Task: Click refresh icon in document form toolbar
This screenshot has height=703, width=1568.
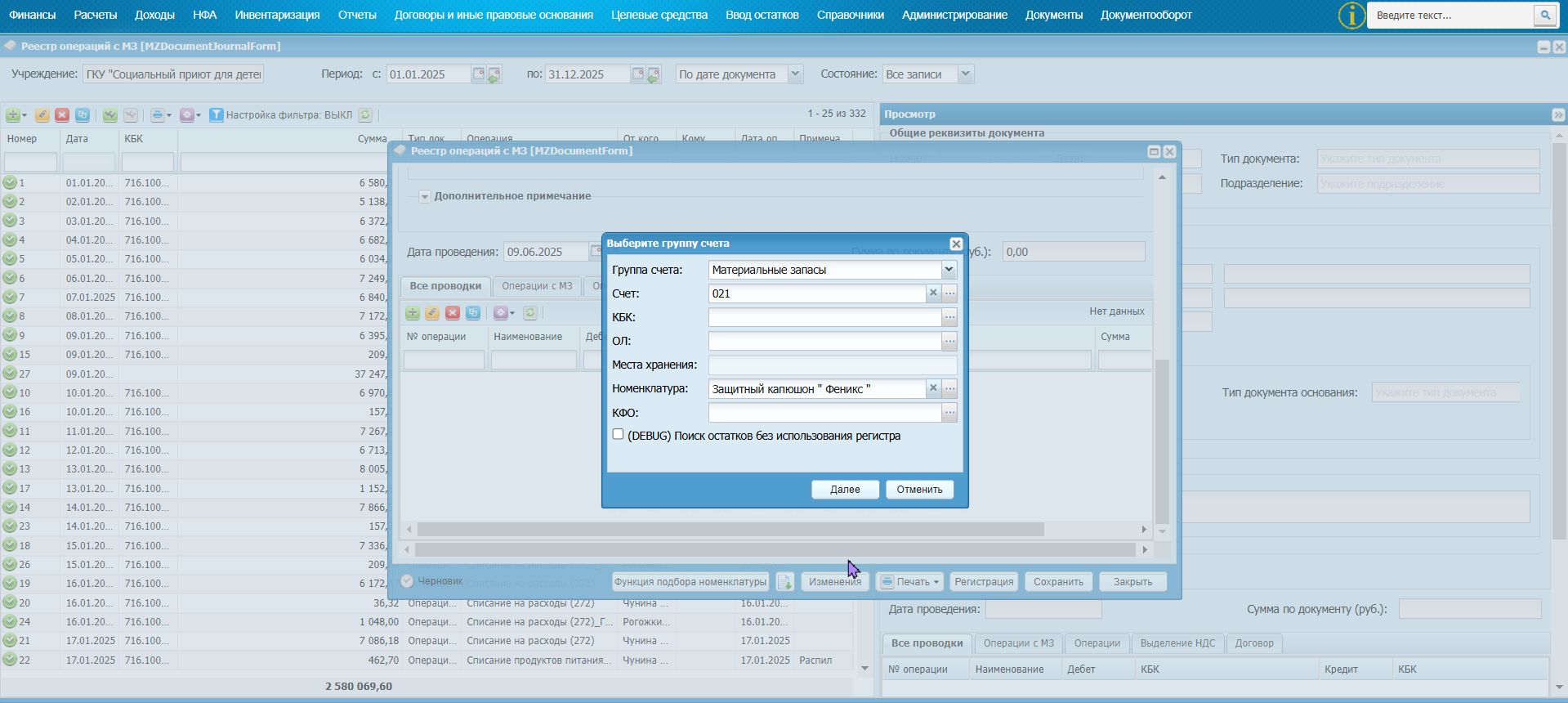Action: [x=530, y=313]
